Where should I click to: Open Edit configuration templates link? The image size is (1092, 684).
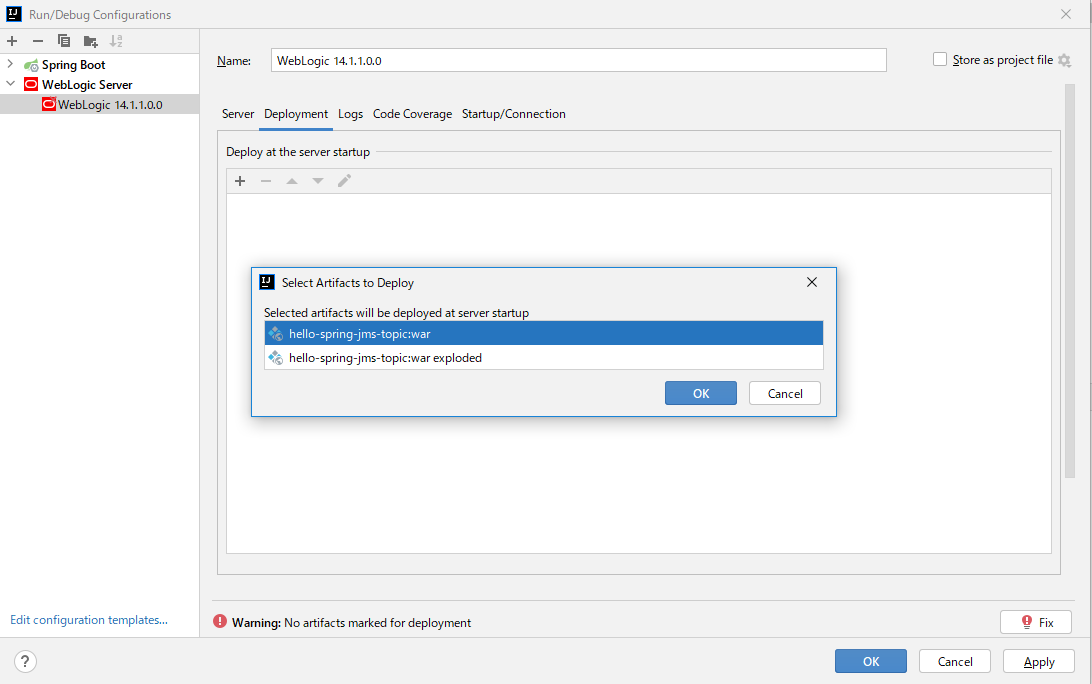pos(88,620)
